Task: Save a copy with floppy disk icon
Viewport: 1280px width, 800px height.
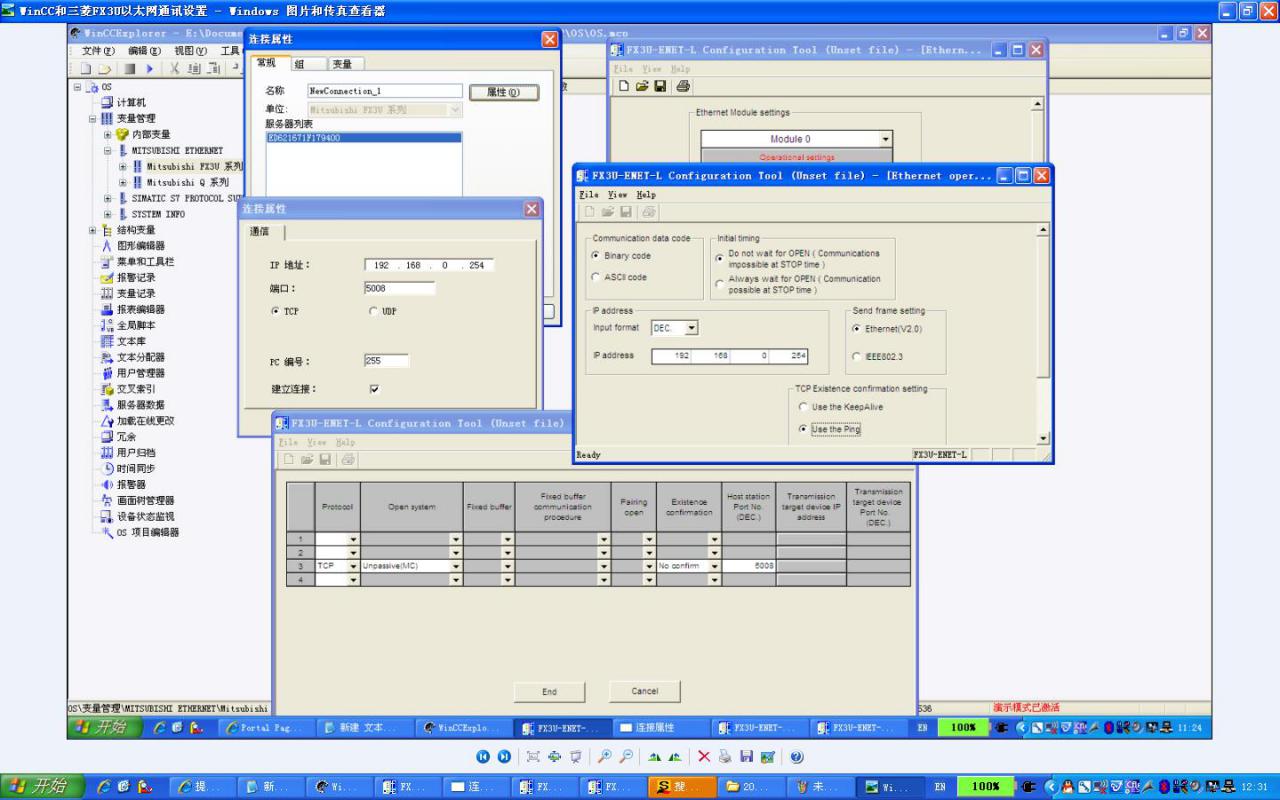Action: [746, 757]
